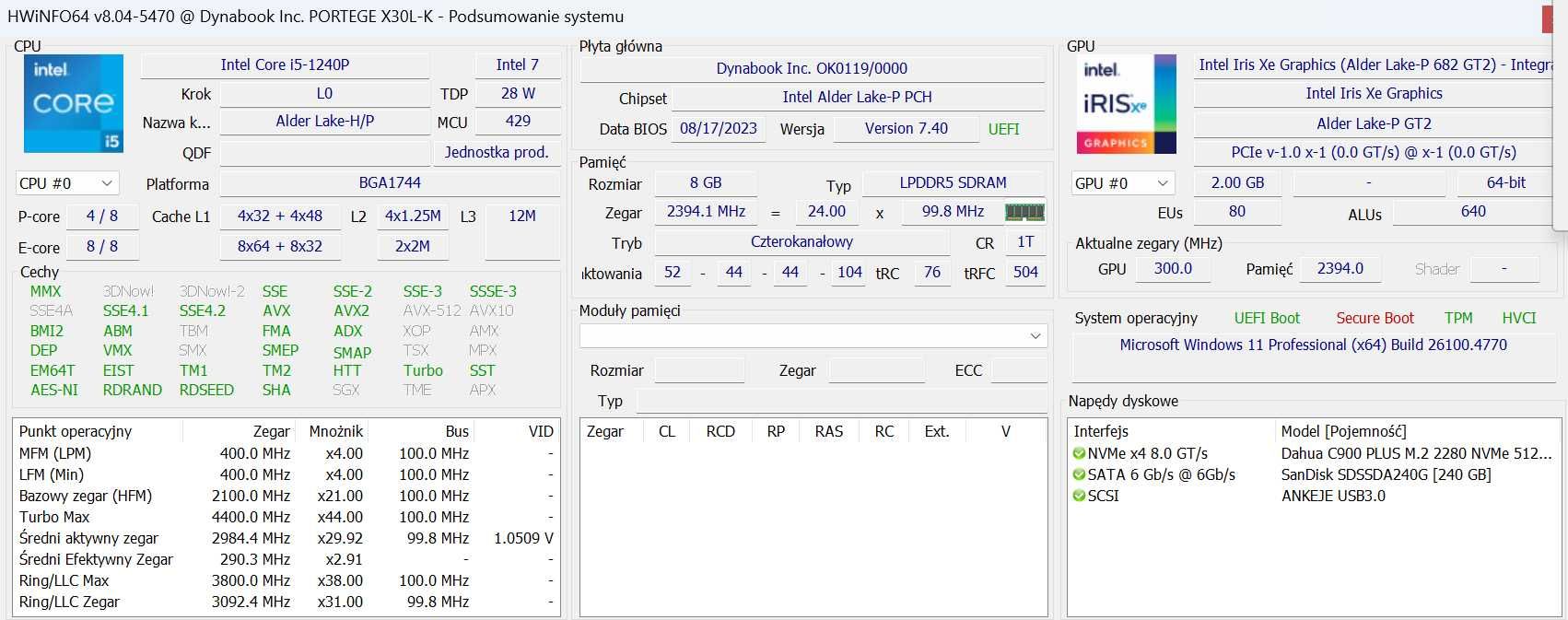Viewport: 1568px width, 620px height.
Task: Click the Intel Alder Lake-P PCH chipset field
Action: pyautogui.click(x=857, y=97)
